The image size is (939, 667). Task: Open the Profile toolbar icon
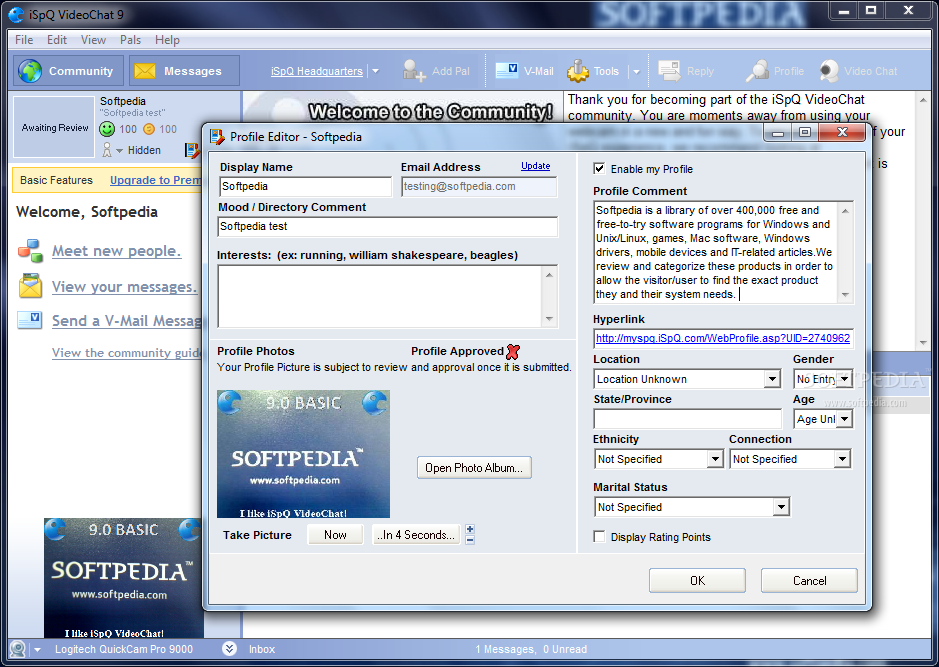[757, 71]
